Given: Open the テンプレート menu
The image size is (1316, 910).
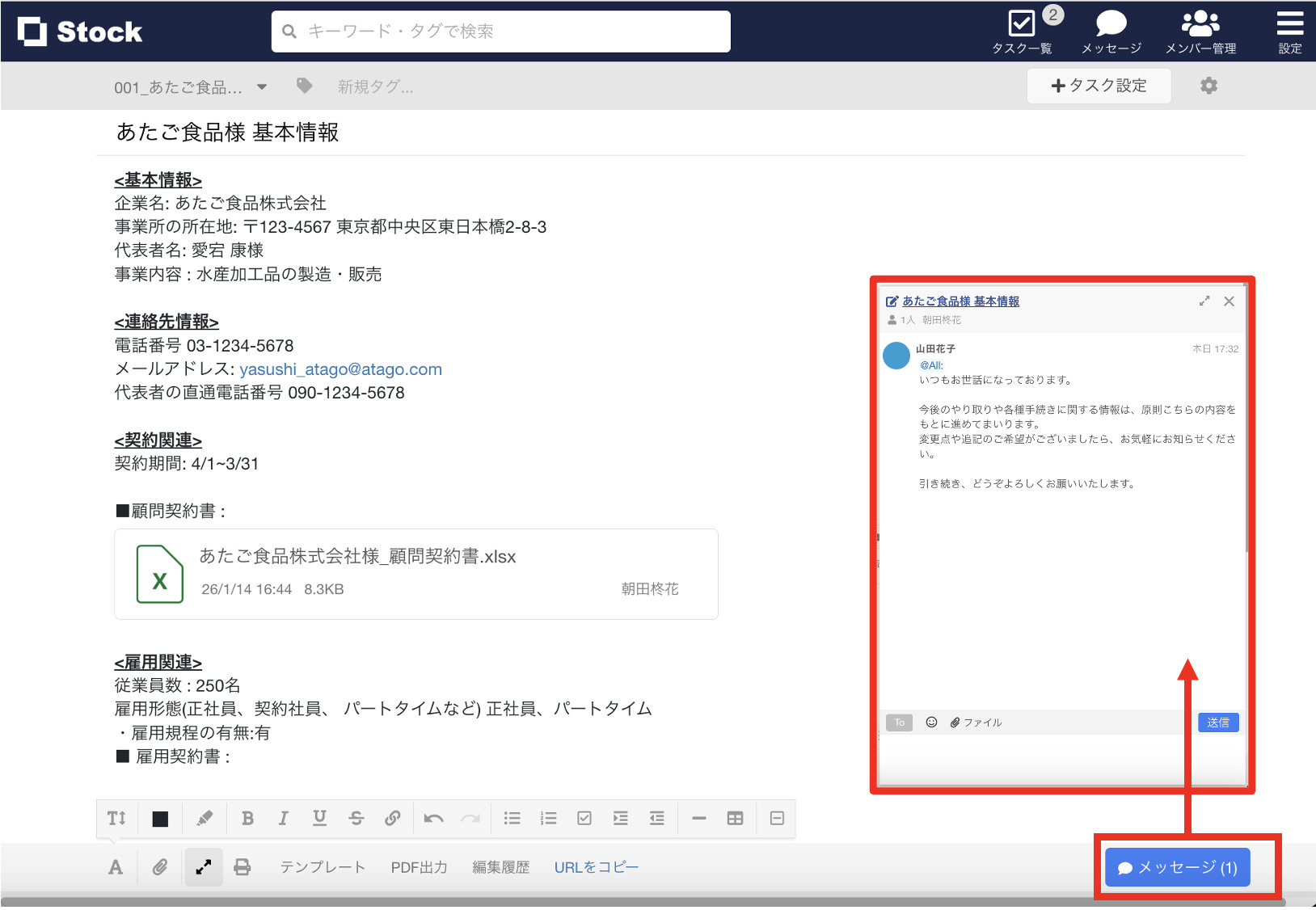Looking at the screenshot, I should 321,866.
